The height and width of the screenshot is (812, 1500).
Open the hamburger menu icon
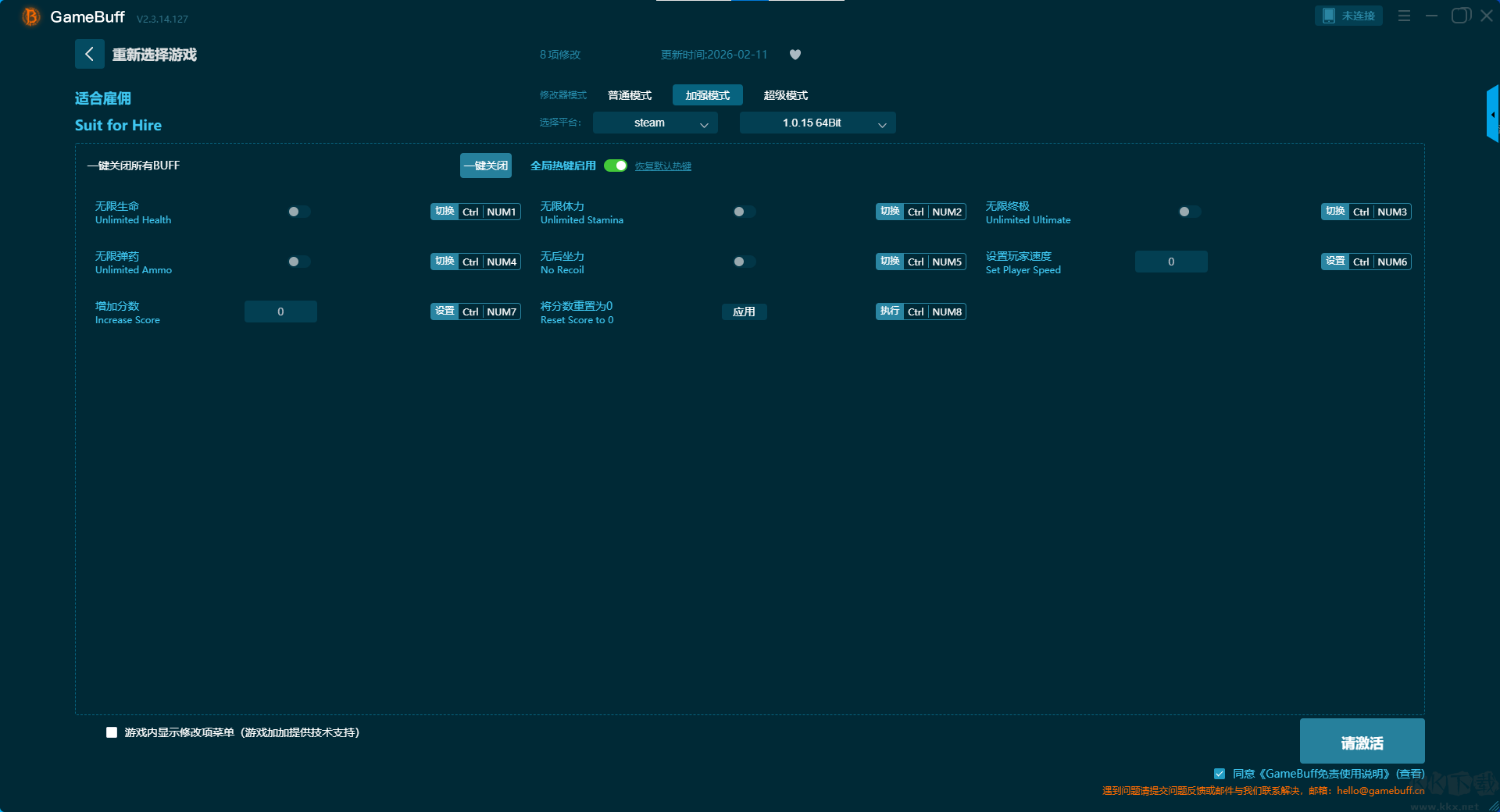click(x=1404, y=16)
